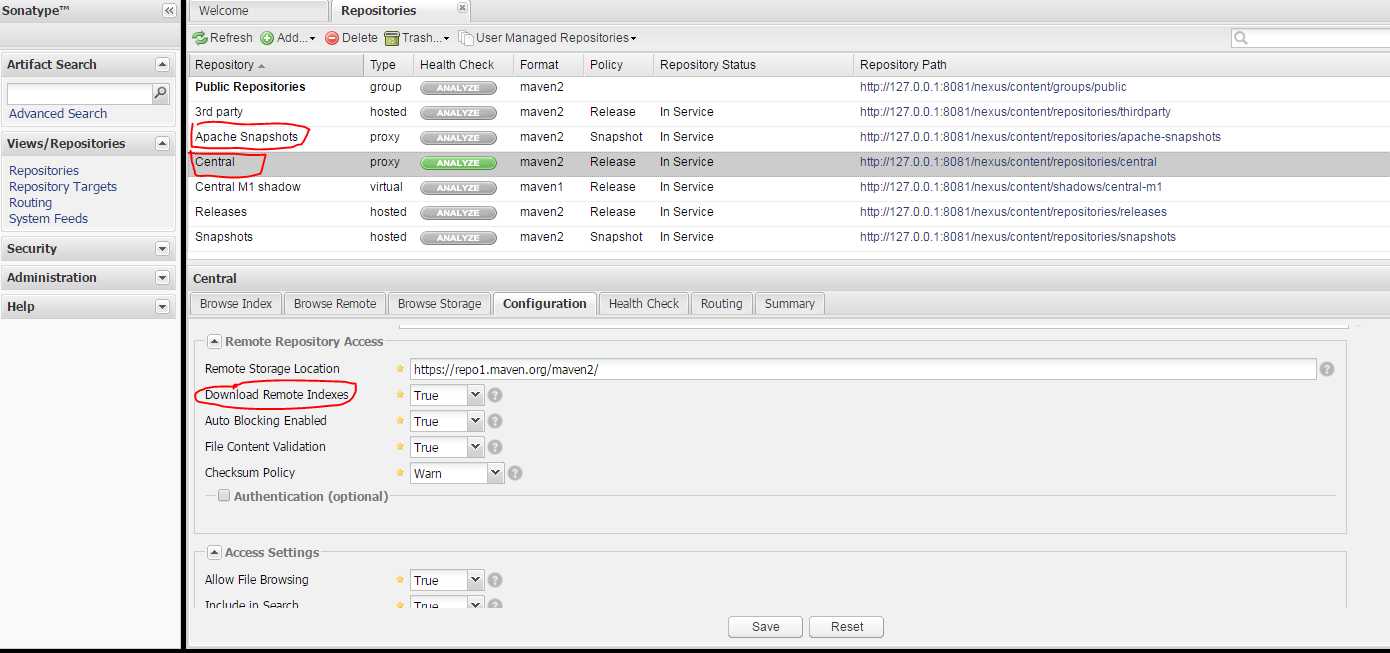Open the Trash menu
Viewport: 1390px width, 653px height.
coord(417,38)
